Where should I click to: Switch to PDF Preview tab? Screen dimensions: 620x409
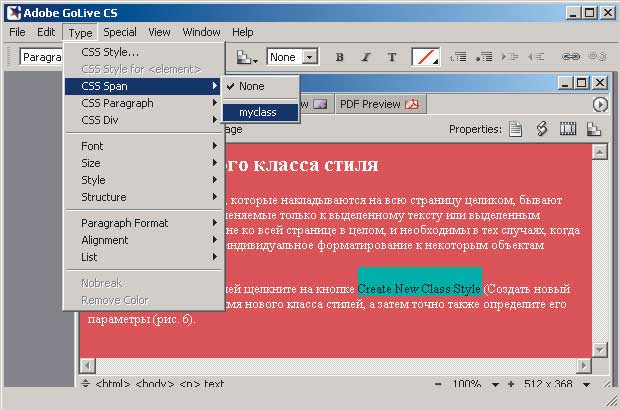tap(379, 104)
